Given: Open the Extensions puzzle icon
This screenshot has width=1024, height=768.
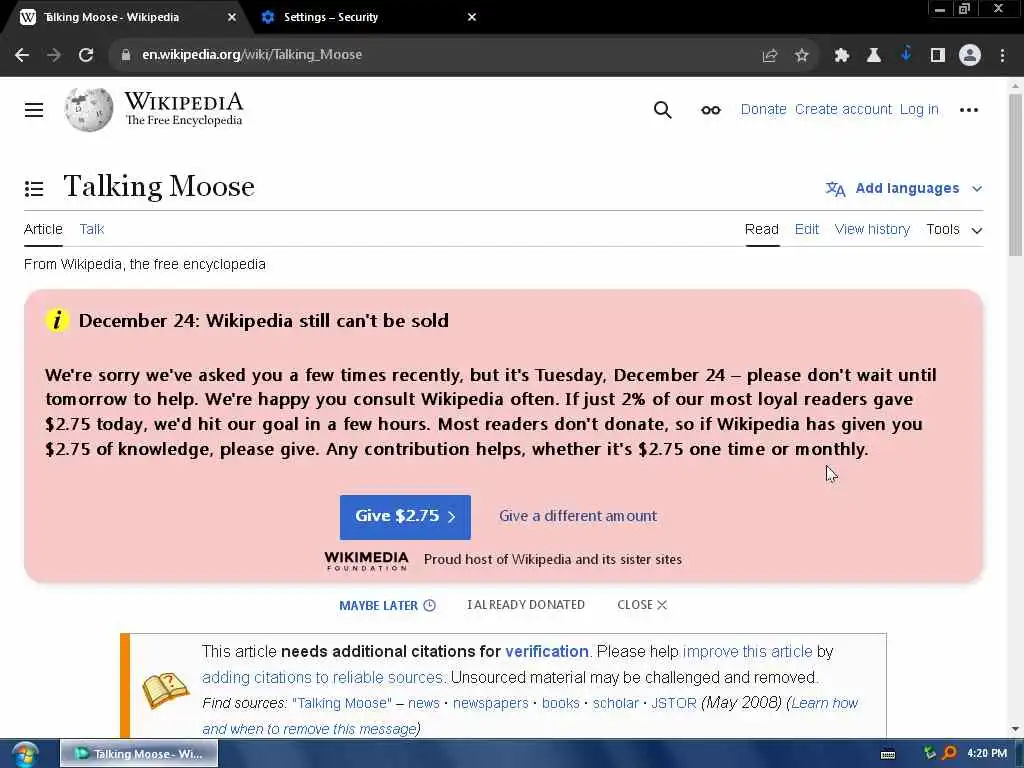Looking at the screenshot, I should point(842,56).
